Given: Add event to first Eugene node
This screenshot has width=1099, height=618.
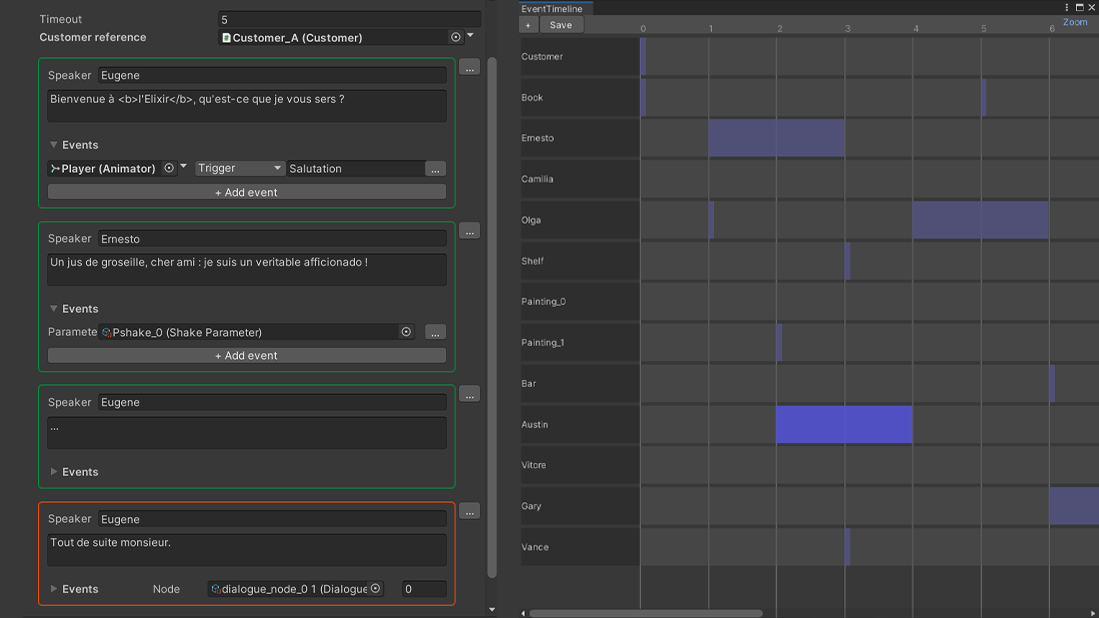Looking at the screenshot, I should coord(247,192).
